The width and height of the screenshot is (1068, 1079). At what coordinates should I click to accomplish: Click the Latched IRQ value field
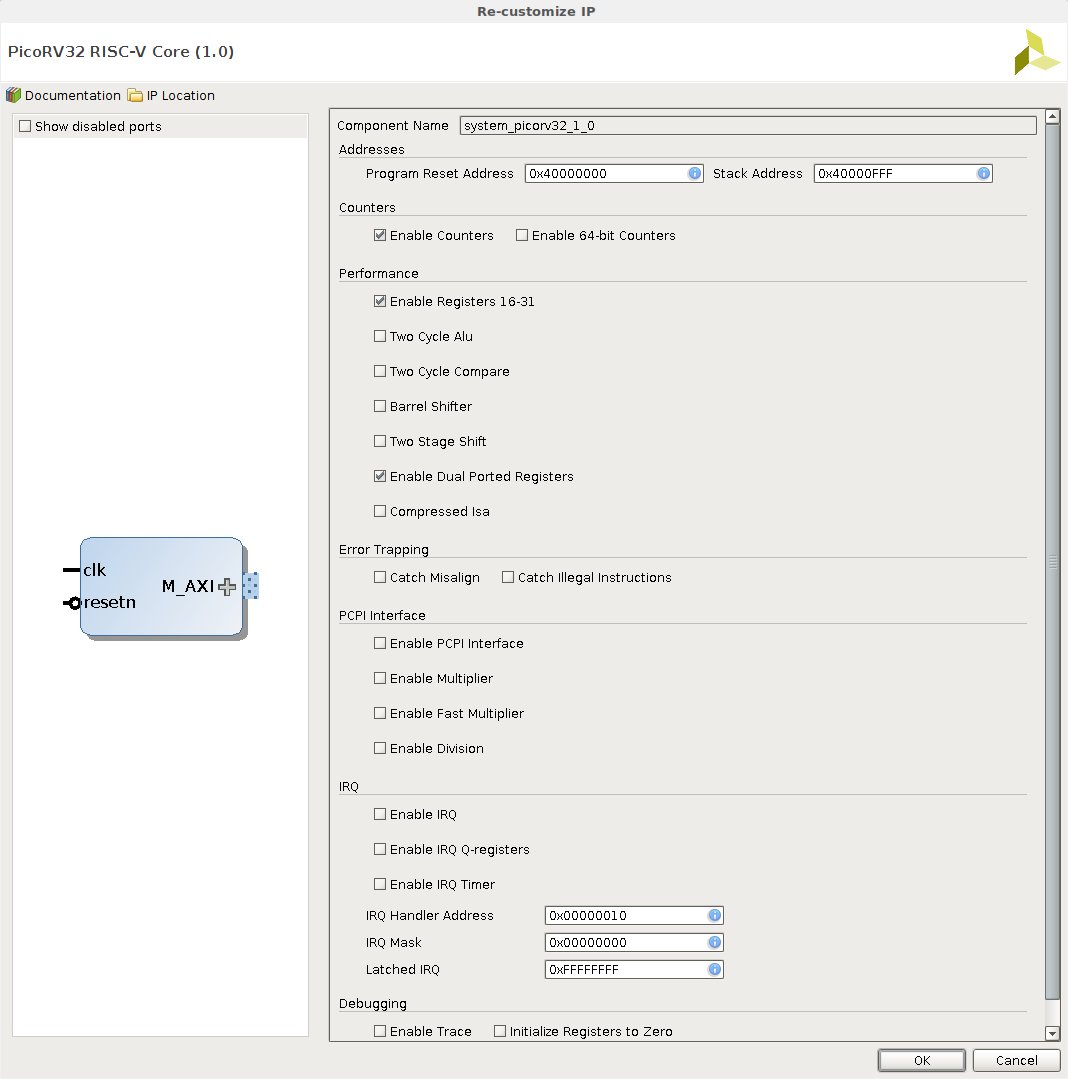[x=634, y=969]
